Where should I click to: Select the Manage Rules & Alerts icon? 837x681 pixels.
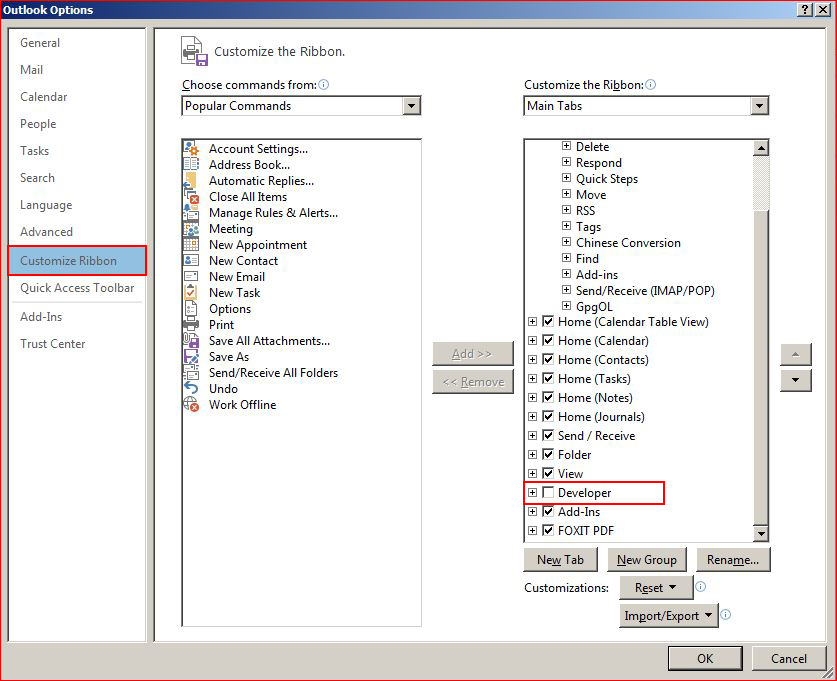pos(191,212)
